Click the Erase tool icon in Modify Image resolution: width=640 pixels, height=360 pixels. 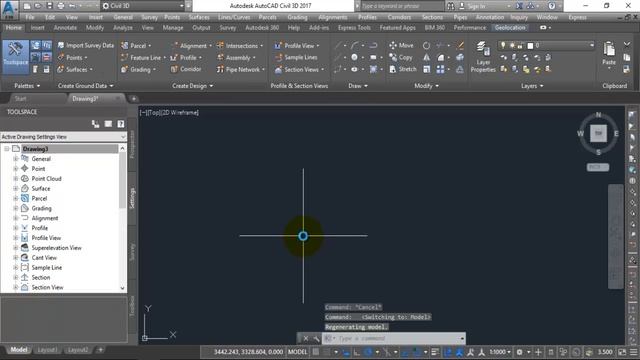pos(460,45)
